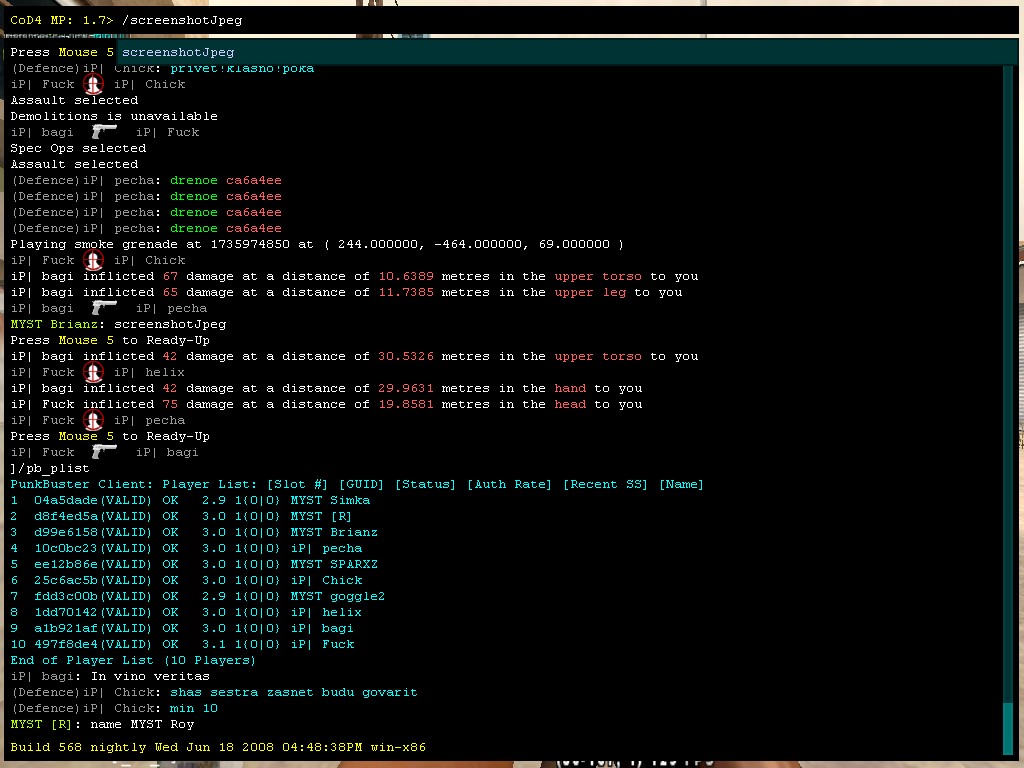
Task: Click the "min 10" chat message
Action: click(x=194, y=708)
